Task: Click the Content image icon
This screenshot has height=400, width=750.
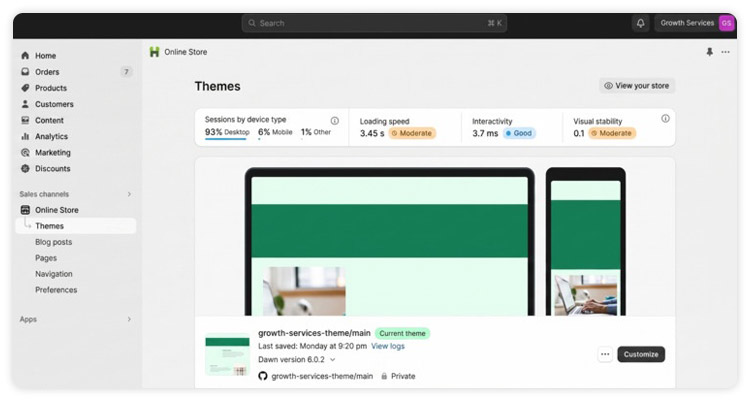Action: [x=25, y=120]
